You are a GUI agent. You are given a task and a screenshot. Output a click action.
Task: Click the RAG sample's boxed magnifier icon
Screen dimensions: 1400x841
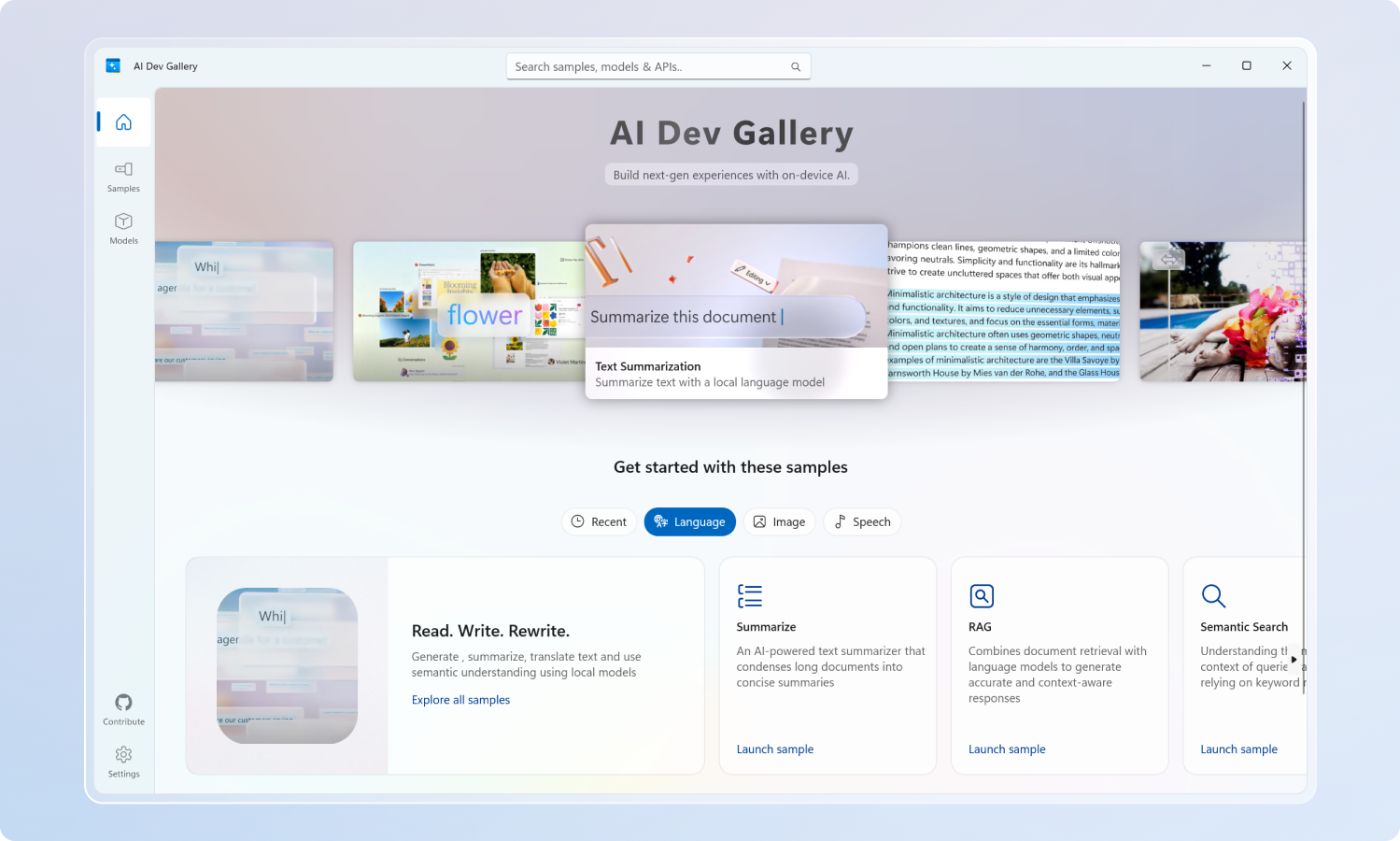point(981,595)
